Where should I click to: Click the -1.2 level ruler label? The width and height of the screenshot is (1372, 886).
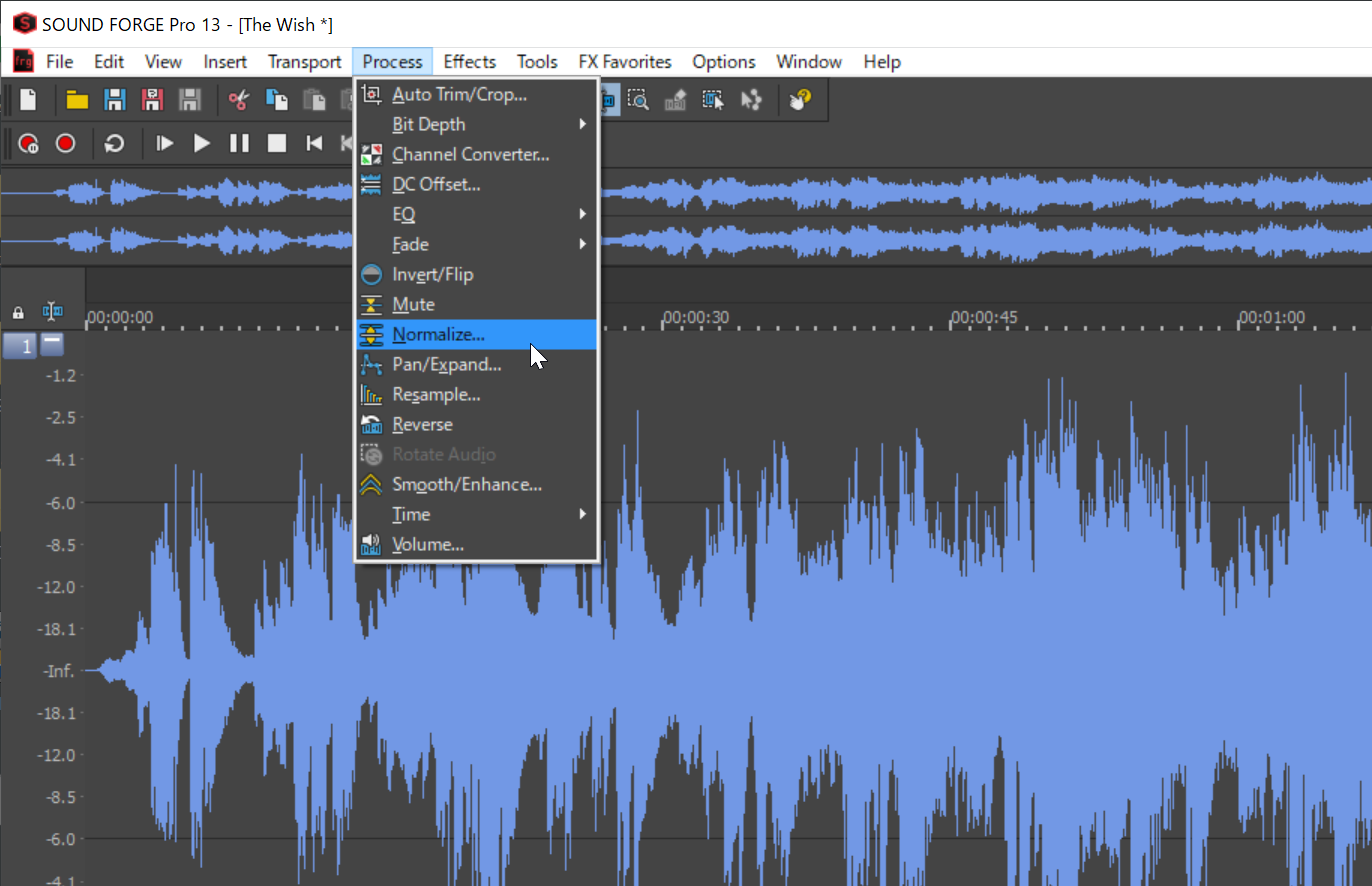[61, 376]
